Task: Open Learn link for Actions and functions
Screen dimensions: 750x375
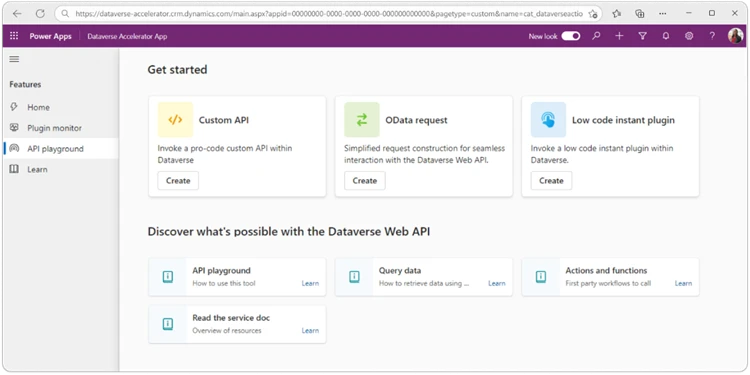Action: click(683, 283)
